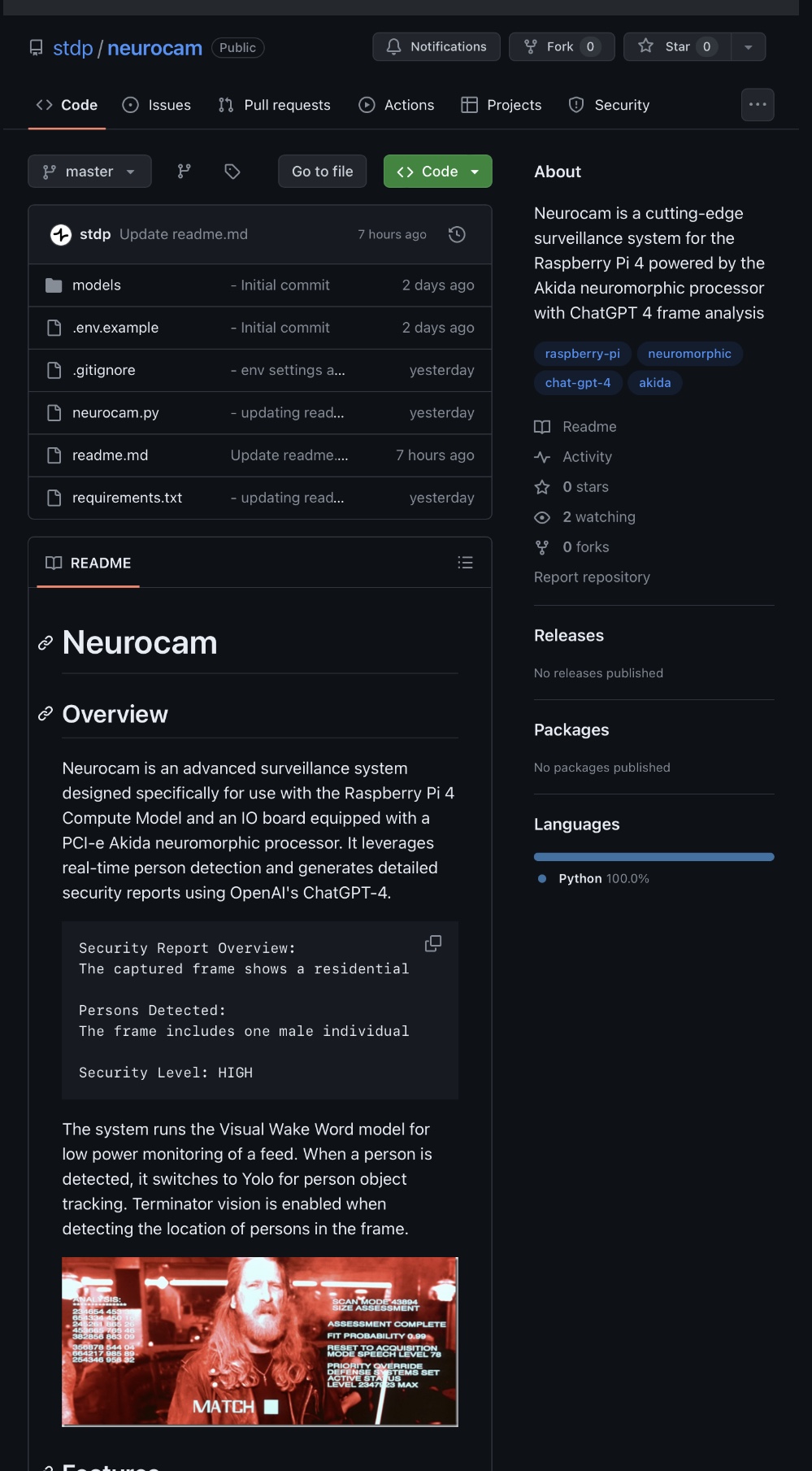Star the neurocam repository
Screen dimensions: 812x1471
[677, 47]
